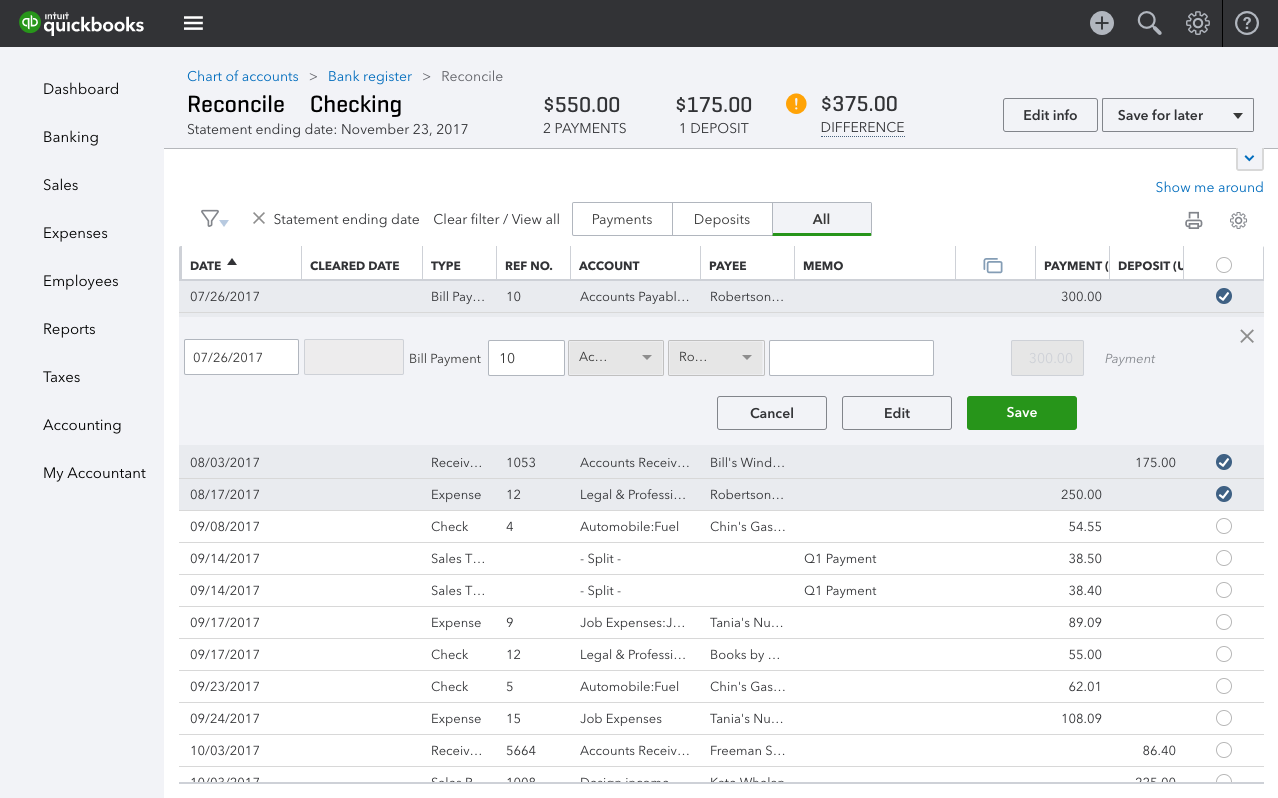This screenshot has height=798, width=1278.
Task: Mark the 62.01 Automobile:Fuel check cleared
Action: point(1224,686)
